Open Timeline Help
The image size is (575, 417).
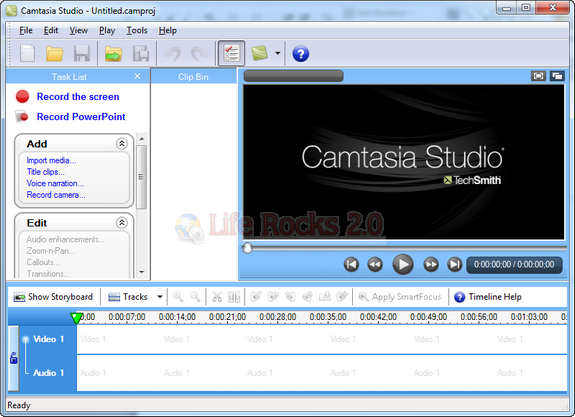tap(488, 297)
